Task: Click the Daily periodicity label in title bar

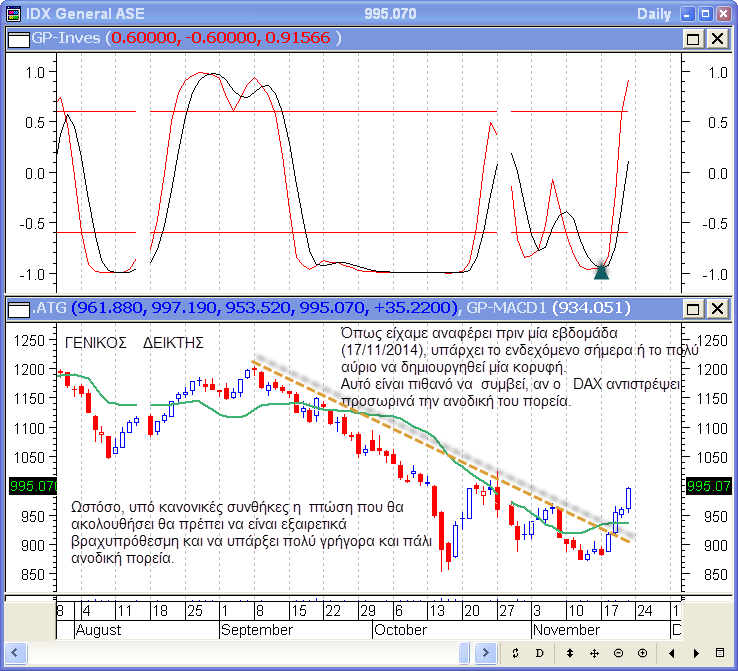Action: [654, 13]
